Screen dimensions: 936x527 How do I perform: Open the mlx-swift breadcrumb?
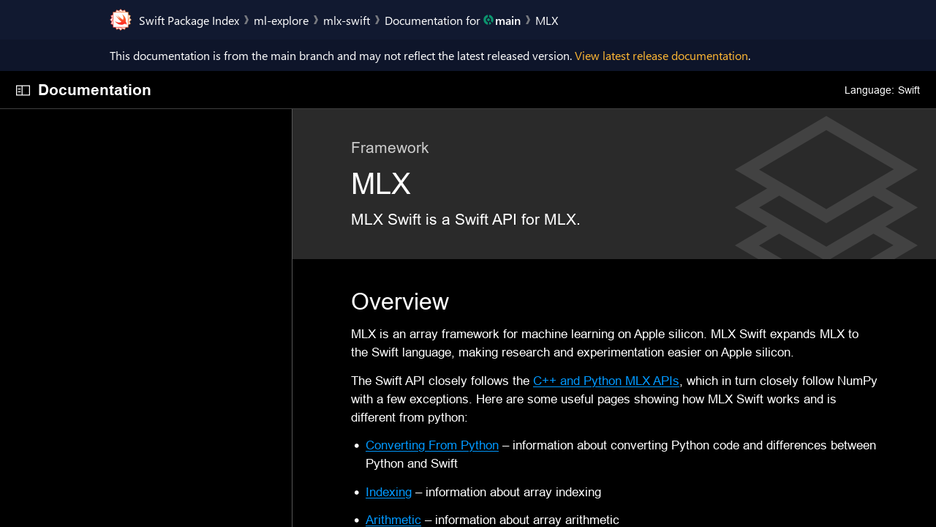pyautogui.click(x=347, y=21)
